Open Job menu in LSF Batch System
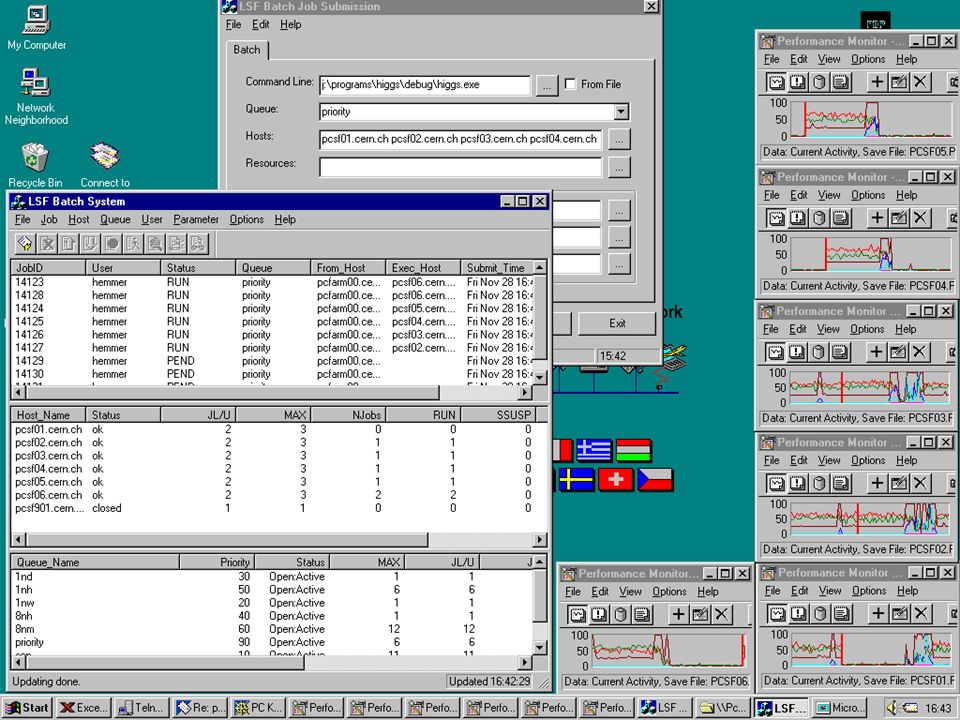Screen dimensions: 960x720 pyautogui.click(x=49, y=219)
